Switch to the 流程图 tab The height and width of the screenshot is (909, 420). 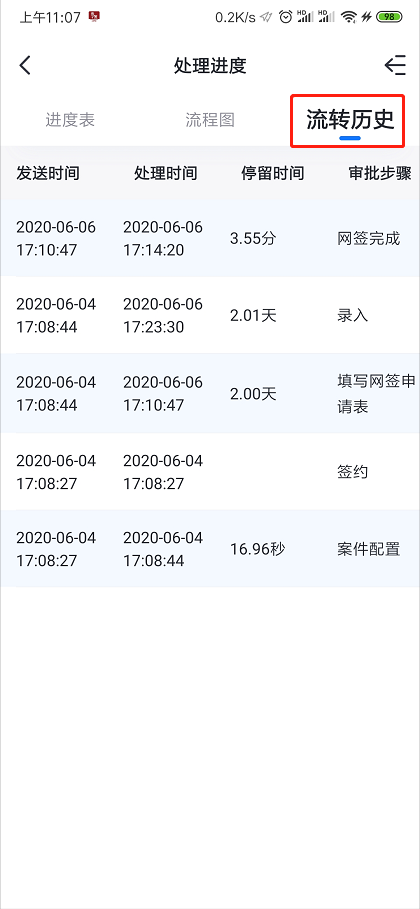pos(210,120)
